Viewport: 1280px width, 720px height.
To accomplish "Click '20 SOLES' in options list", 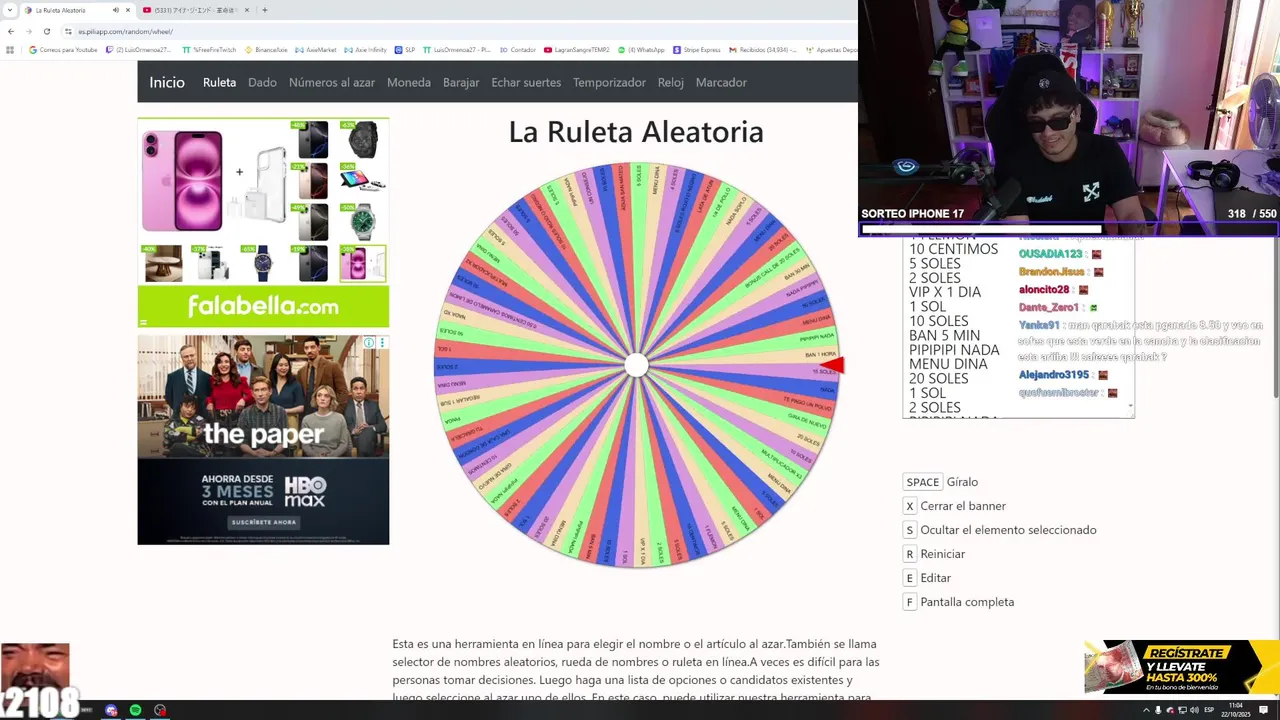I will (x=938, y=378).
